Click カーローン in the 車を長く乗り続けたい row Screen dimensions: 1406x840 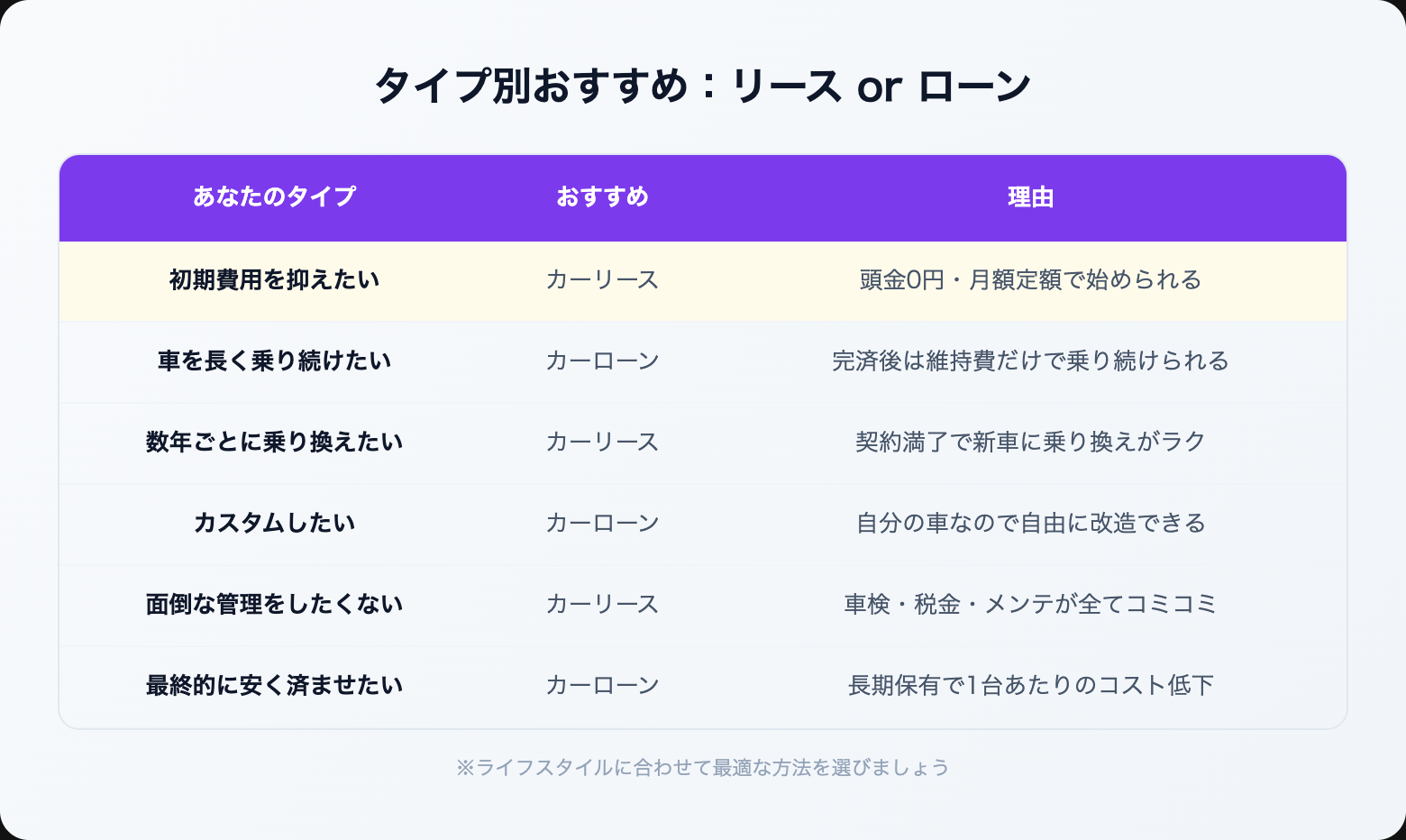pos(602,361)
